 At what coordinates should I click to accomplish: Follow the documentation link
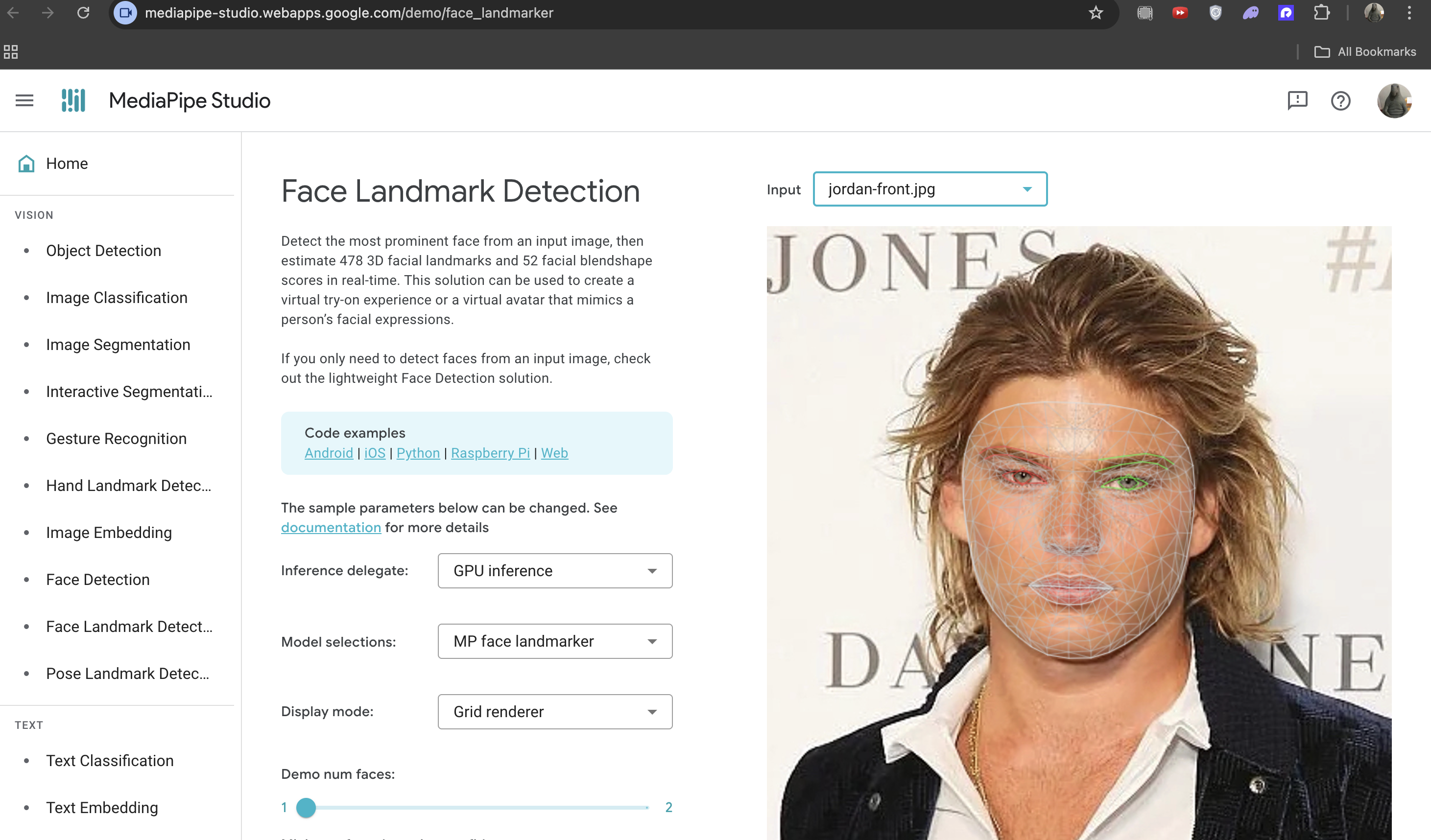coord(331,527)
